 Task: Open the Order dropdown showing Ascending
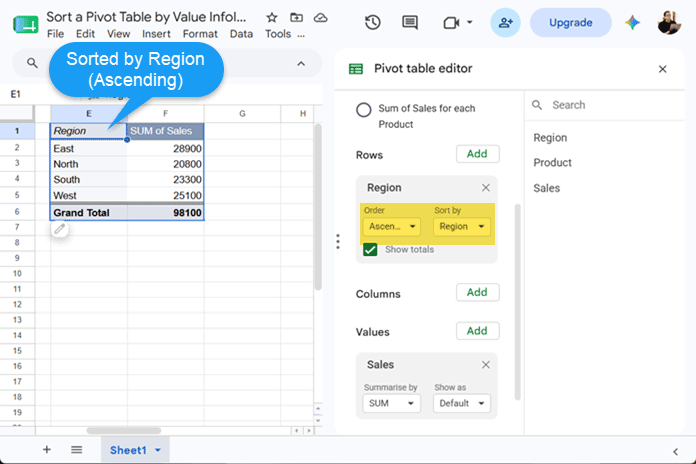click(392, 226)
